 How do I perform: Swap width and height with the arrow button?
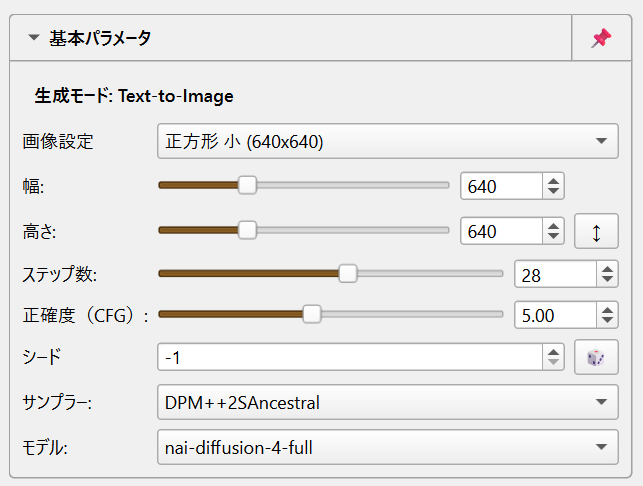click(596, 231)
